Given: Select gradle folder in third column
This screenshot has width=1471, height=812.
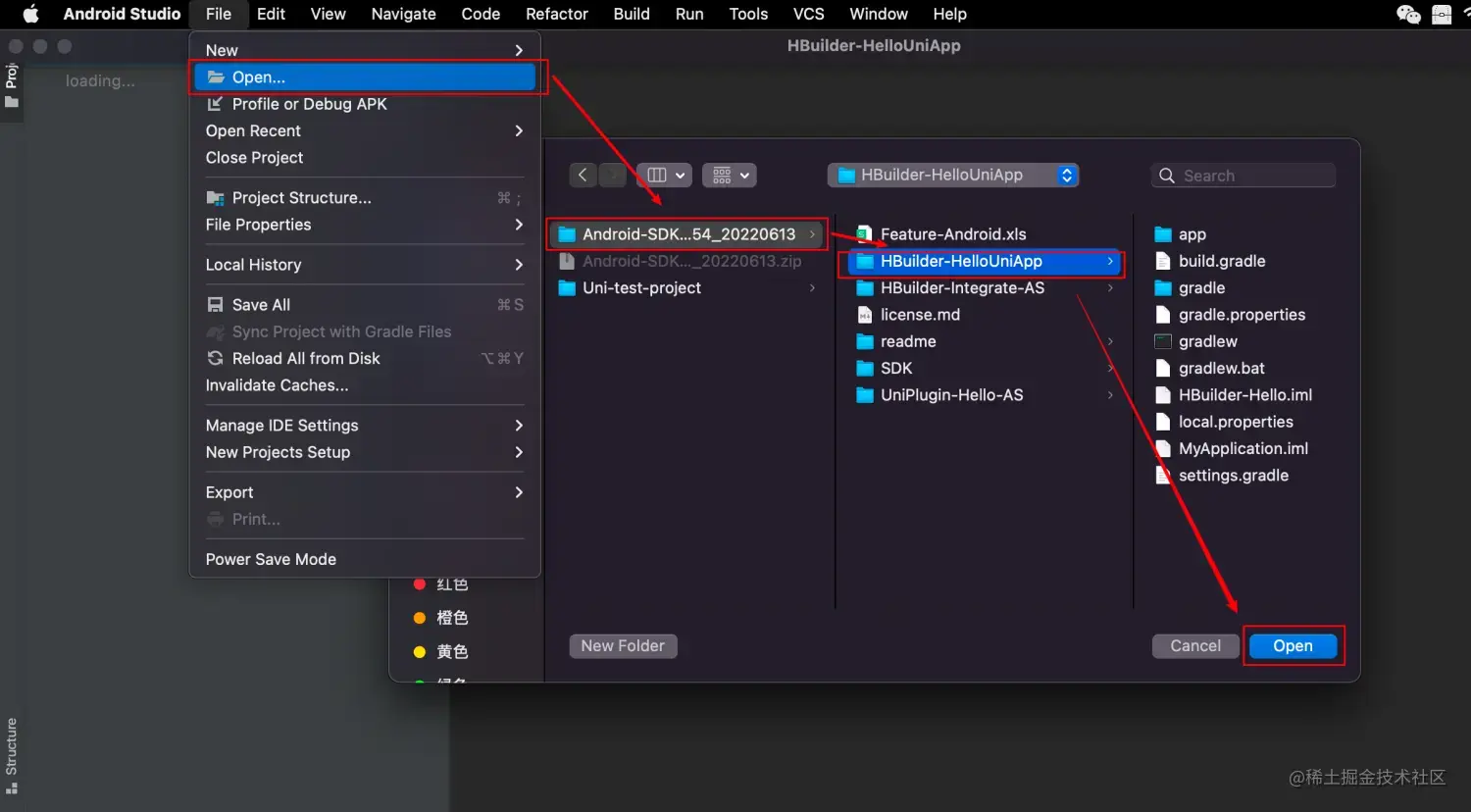Looking at the screenshot, I should (1190, 287).
